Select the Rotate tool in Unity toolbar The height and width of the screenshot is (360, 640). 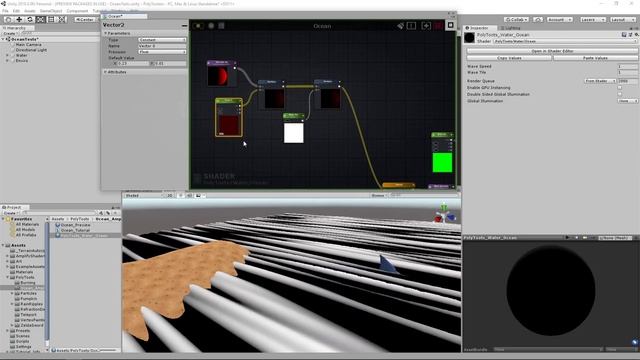[29, 19]
